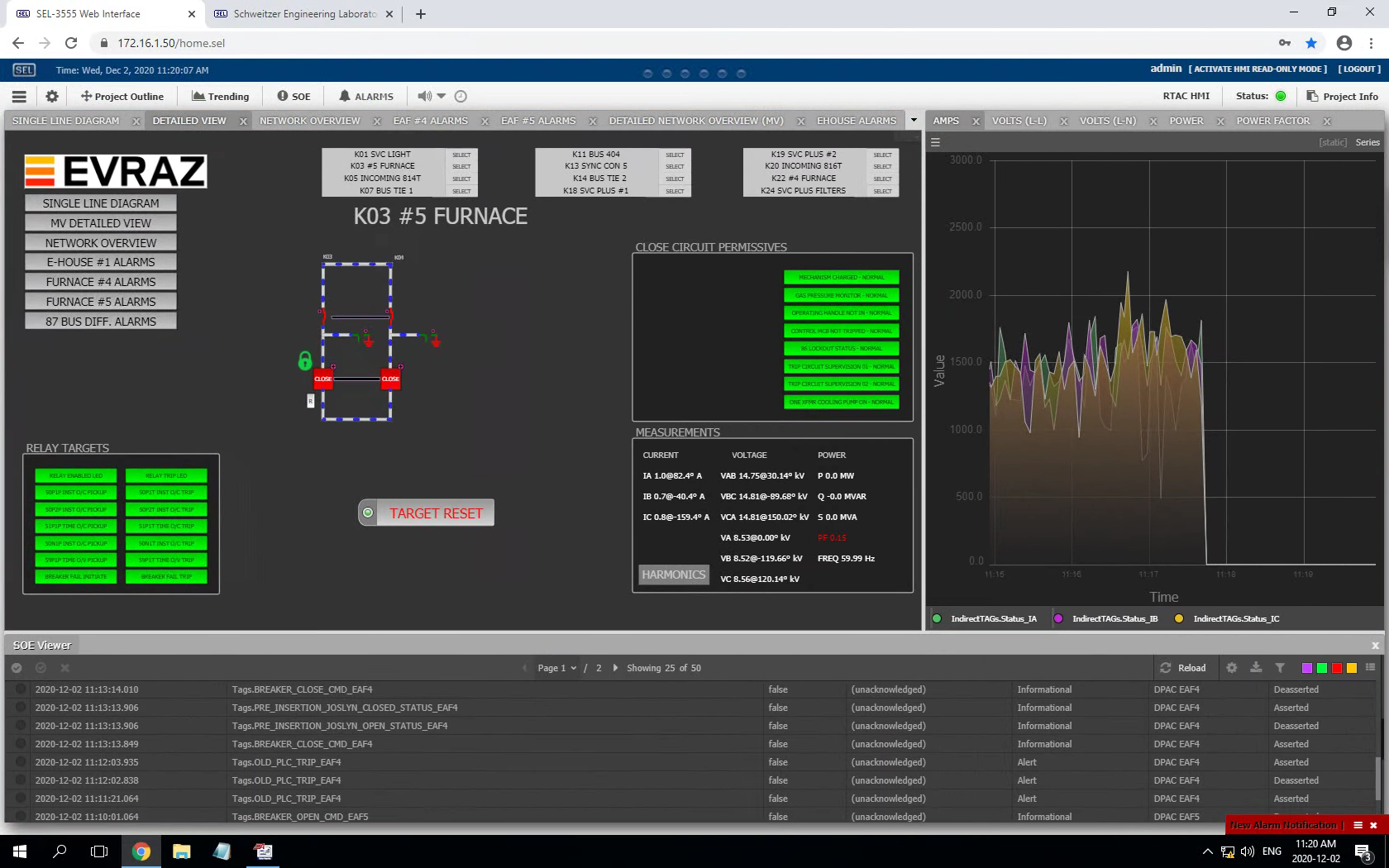1389x868 pixels.
Task: Click MV DETAILED VIEW sidebar button
Action: point(101,223)
